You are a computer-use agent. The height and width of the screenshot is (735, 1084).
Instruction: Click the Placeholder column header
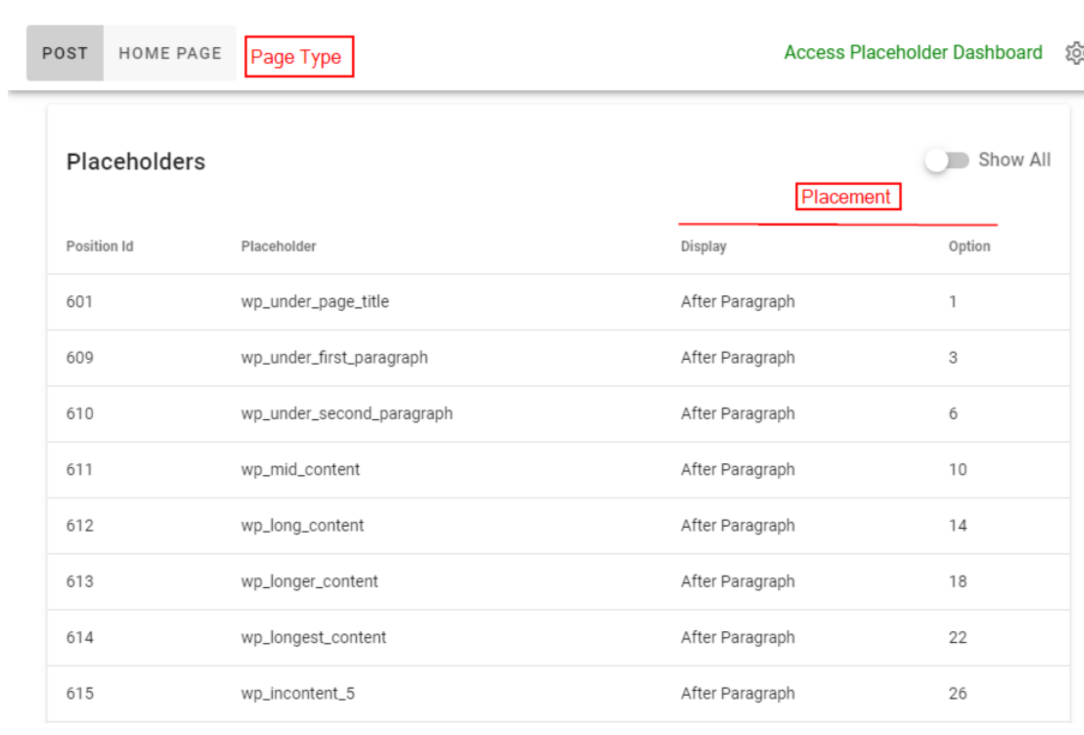278,246
